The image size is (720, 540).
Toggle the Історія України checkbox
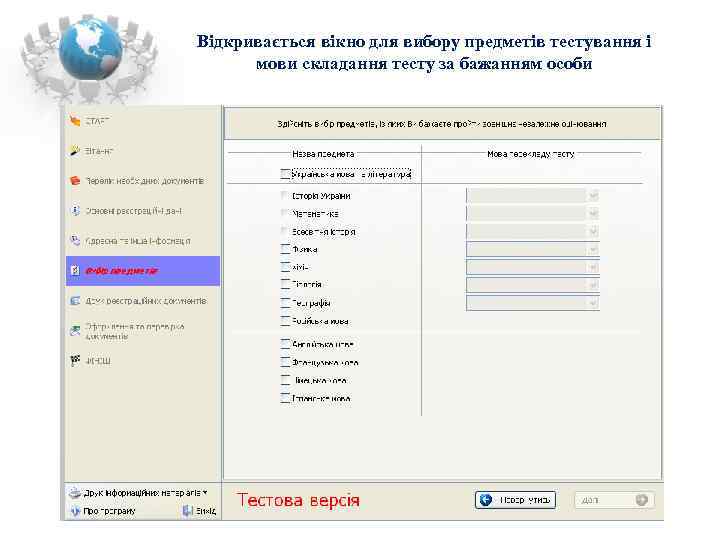[285, 196]
